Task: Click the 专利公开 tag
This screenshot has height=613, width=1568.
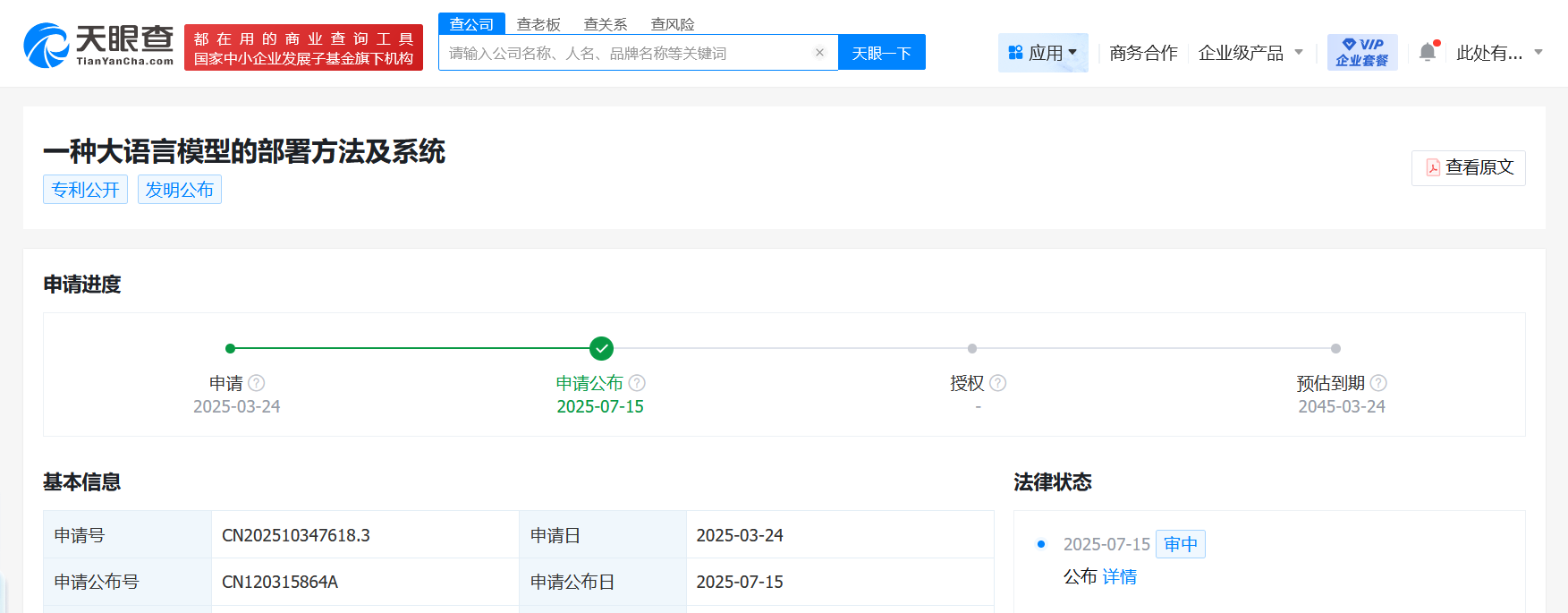Action: [x=86, y=190]
